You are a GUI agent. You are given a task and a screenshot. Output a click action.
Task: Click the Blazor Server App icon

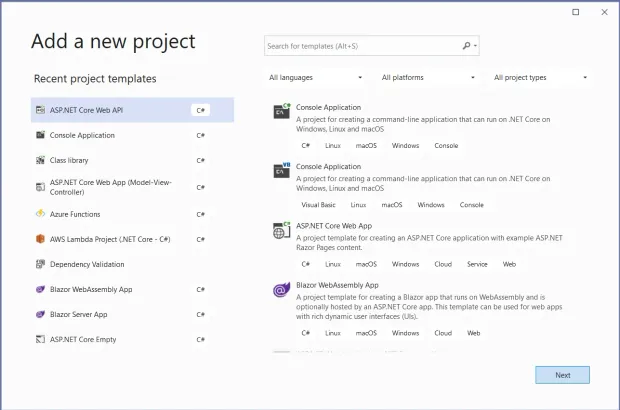click(x=40, y=314)
